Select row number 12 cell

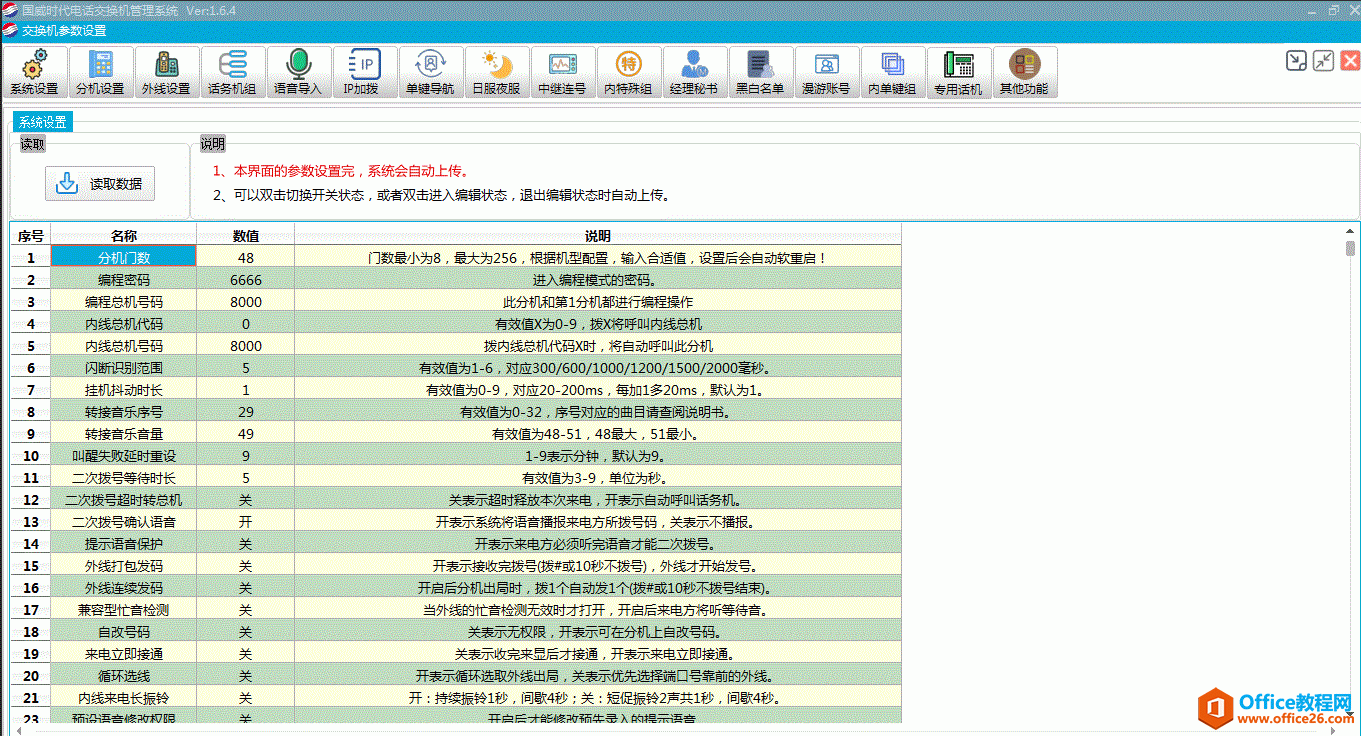coord(31,500)
